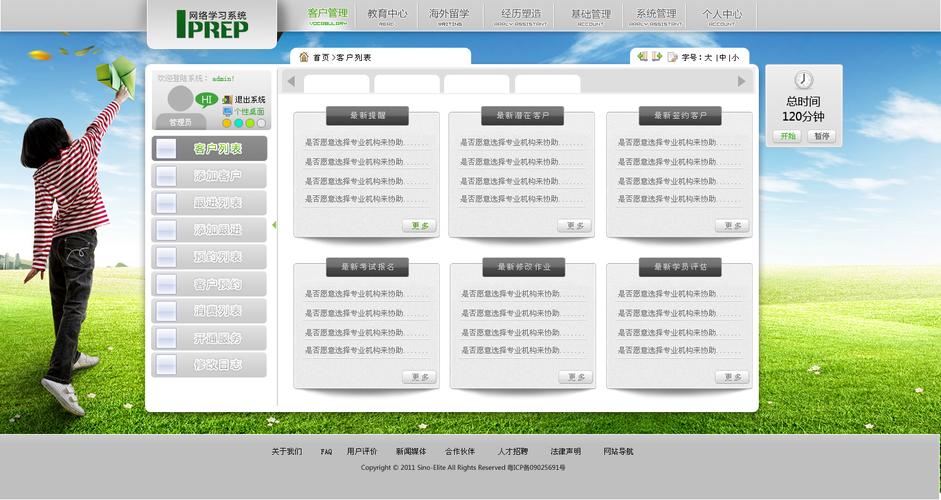Click the green forward-arrow page icon
The height and width of the screenshot is (500, 941).
(x=657, y=56)
